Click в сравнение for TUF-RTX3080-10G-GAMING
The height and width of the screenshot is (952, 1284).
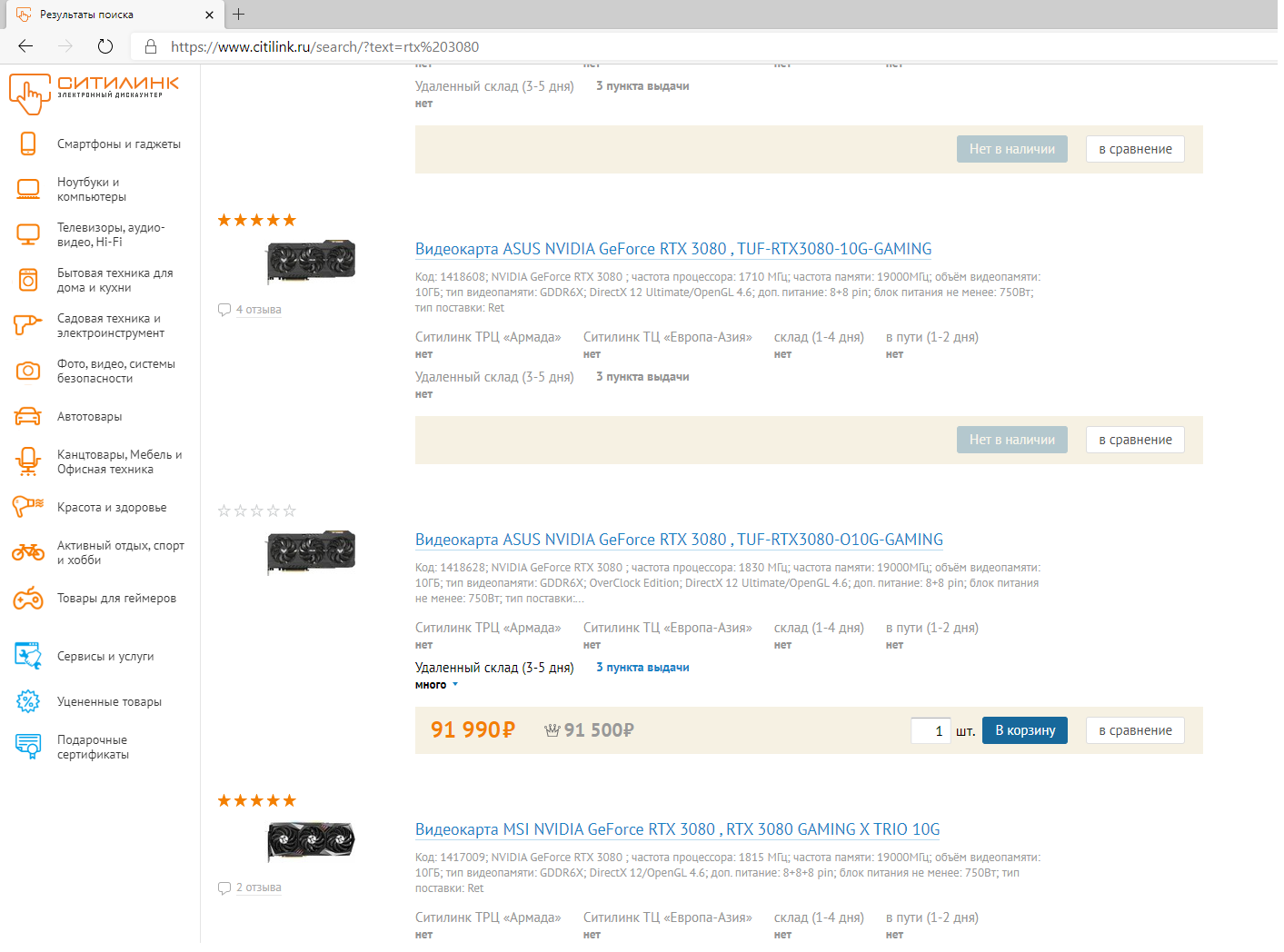tap(1135, 440)
